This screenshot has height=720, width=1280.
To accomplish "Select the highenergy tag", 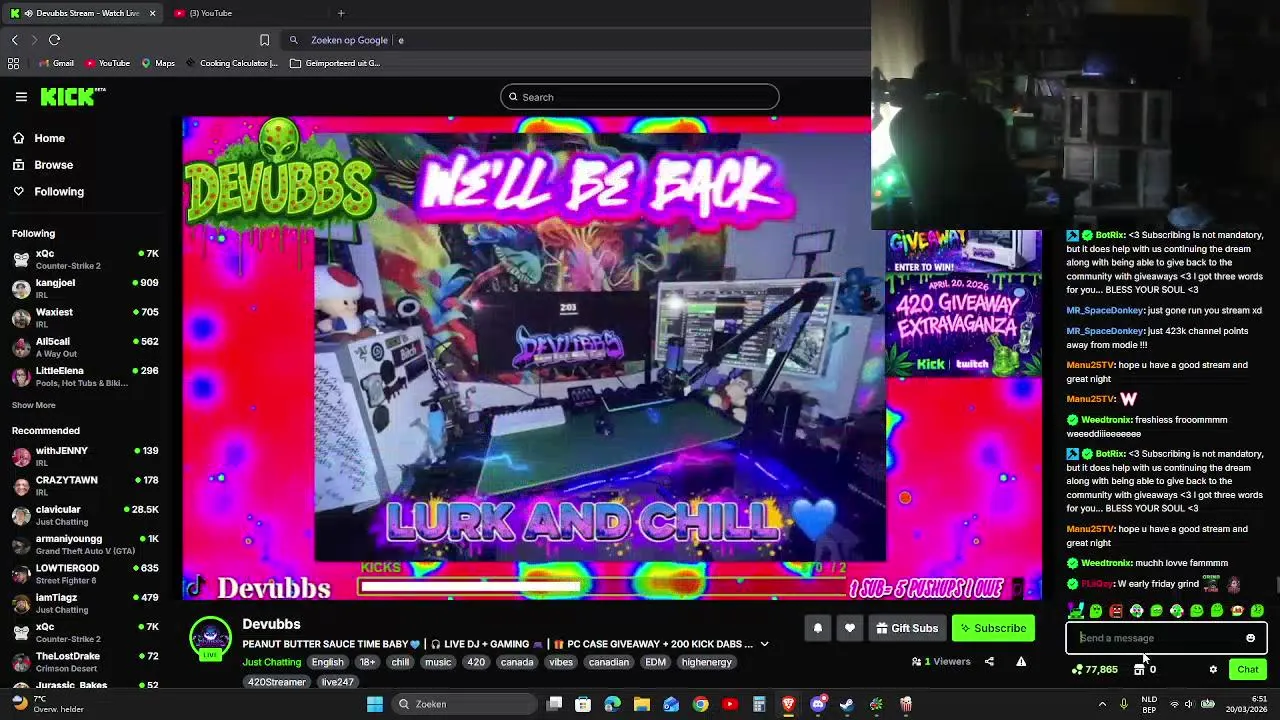I will (x=707, y=662).
